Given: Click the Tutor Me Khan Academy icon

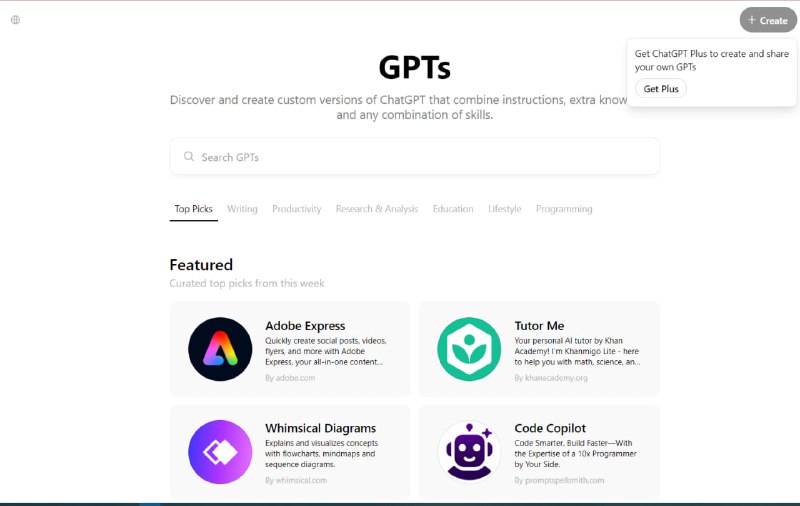Looking at the screenshot, I should click(469, 349).
